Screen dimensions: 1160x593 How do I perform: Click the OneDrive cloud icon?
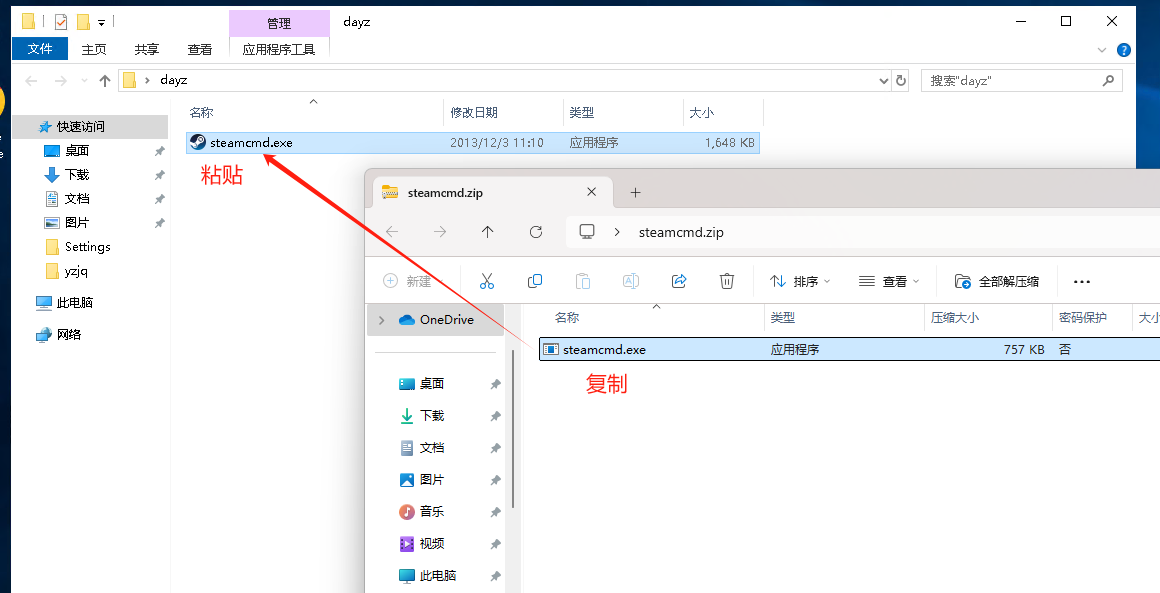407,320
